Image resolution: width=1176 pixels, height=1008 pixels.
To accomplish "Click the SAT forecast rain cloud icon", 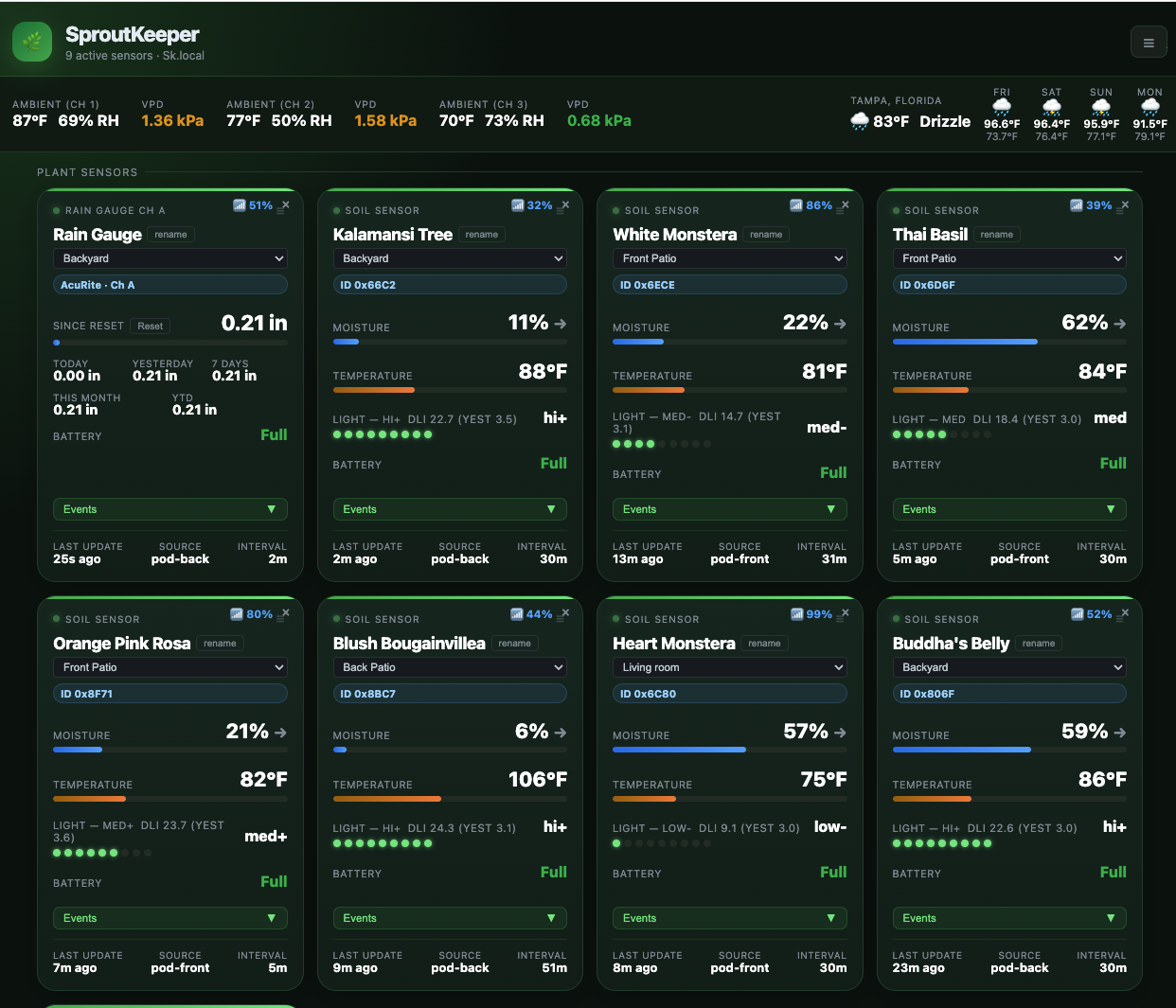I will coord(1052,108).
